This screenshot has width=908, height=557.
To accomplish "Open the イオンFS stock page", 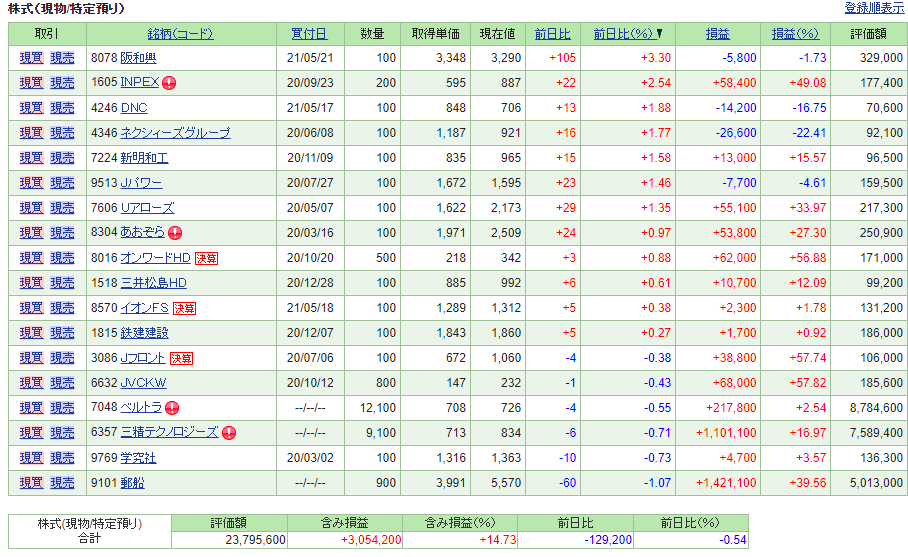I will coord(145,308).
